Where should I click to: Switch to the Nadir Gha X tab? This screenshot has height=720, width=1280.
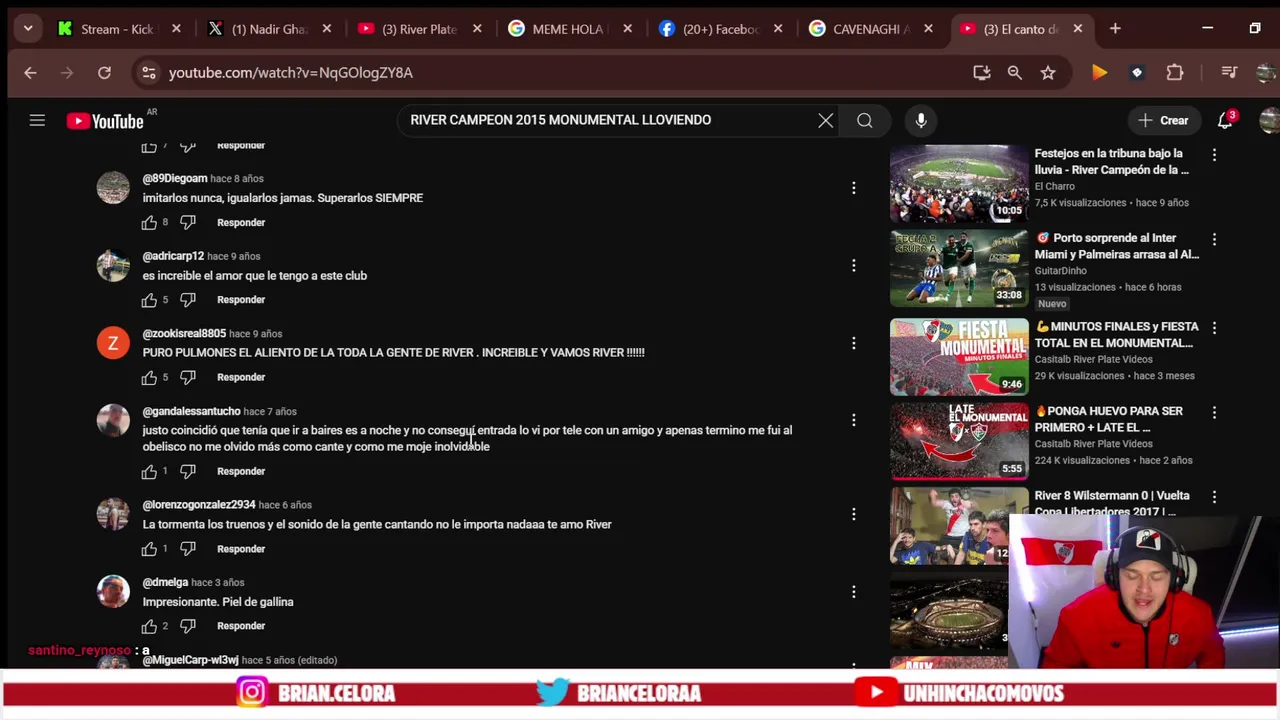pyautogui.click(x=269, y=29)
